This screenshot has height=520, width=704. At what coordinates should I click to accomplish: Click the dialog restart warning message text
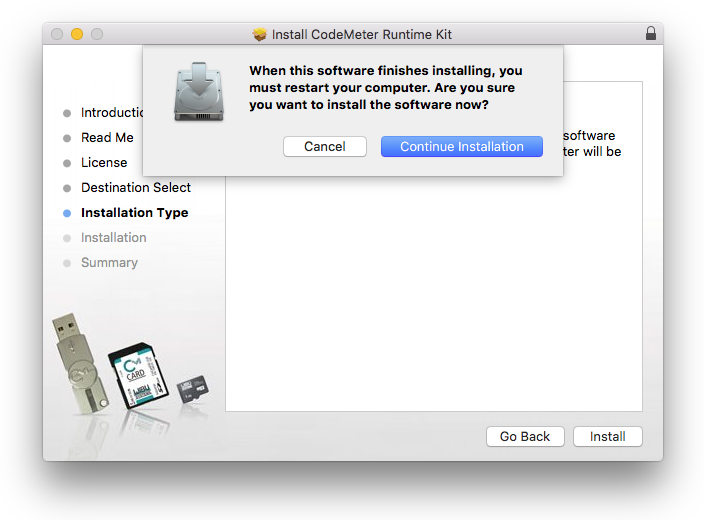[x=386, y=88]
